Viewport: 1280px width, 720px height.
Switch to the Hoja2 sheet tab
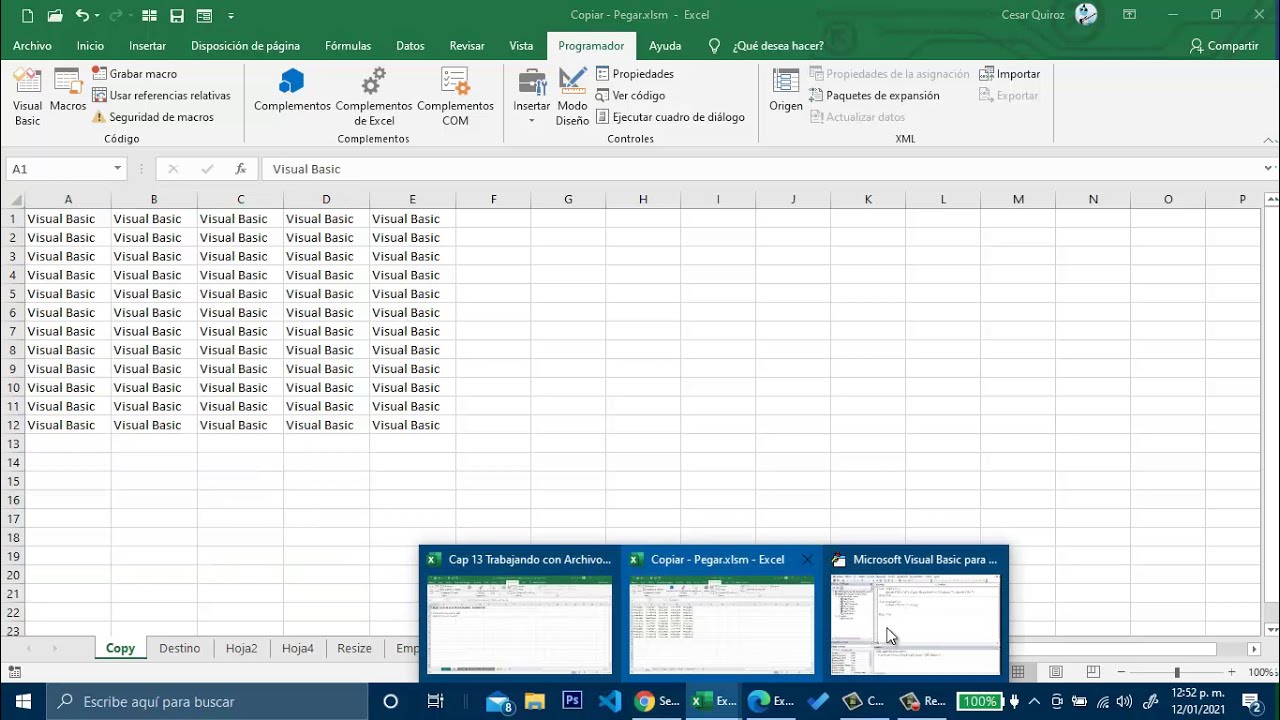[x=241, y=648]
